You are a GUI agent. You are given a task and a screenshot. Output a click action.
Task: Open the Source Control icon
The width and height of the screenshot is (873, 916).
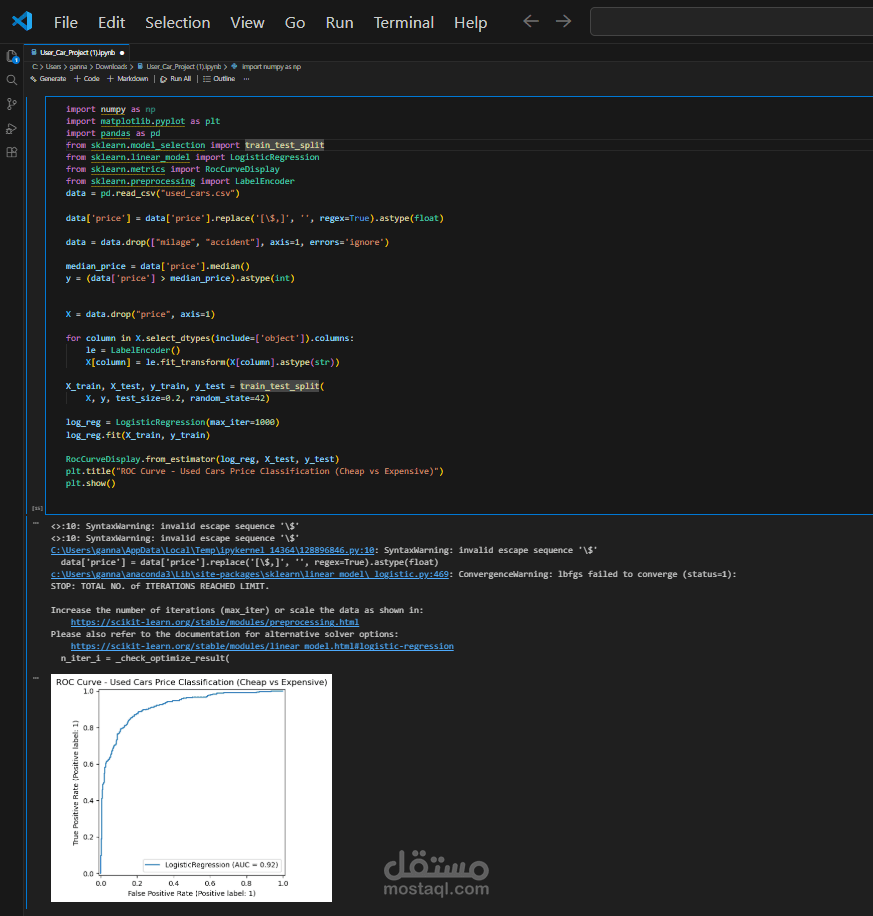[x=11, y=103]
